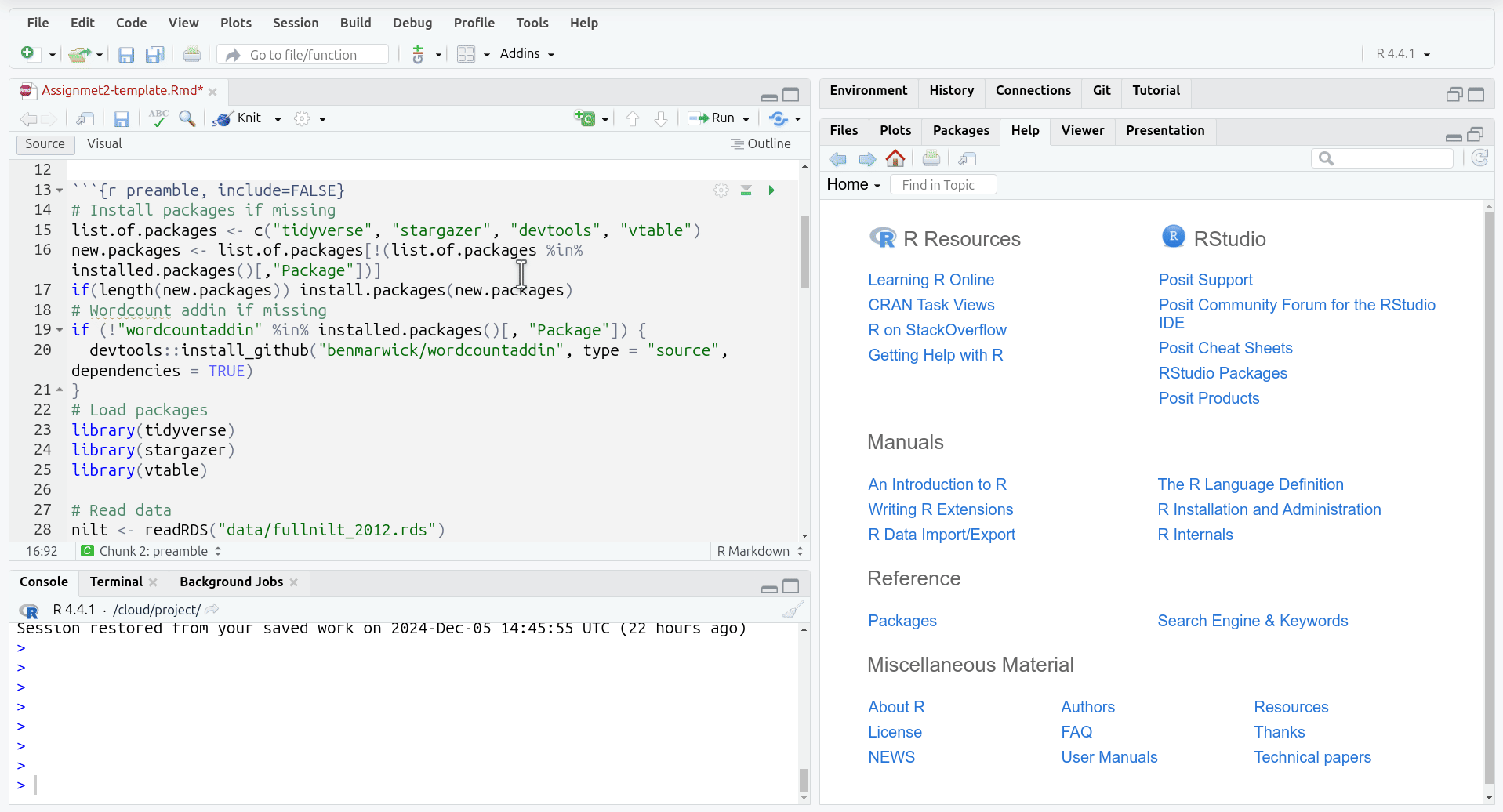
Task: Show document in new window icon
Action: pyautogui.click(x=85, y=118)
